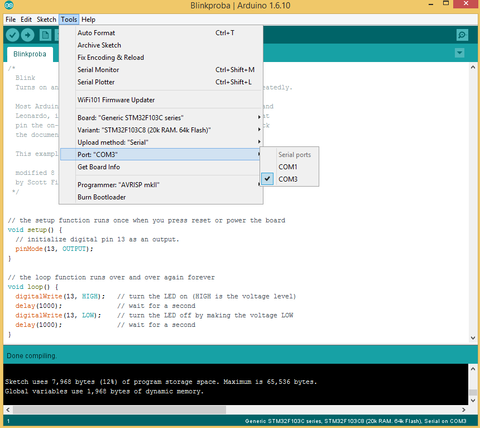
Task: Toggle the checked COM3 serial port
Action: (289, 179)
